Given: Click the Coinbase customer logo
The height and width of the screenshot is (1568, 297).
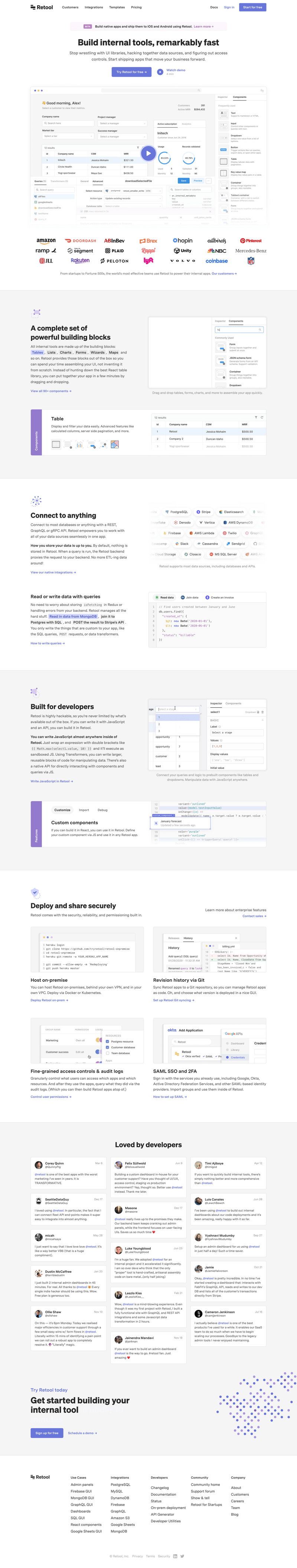Looking at the screenshot, I should 216,261.
